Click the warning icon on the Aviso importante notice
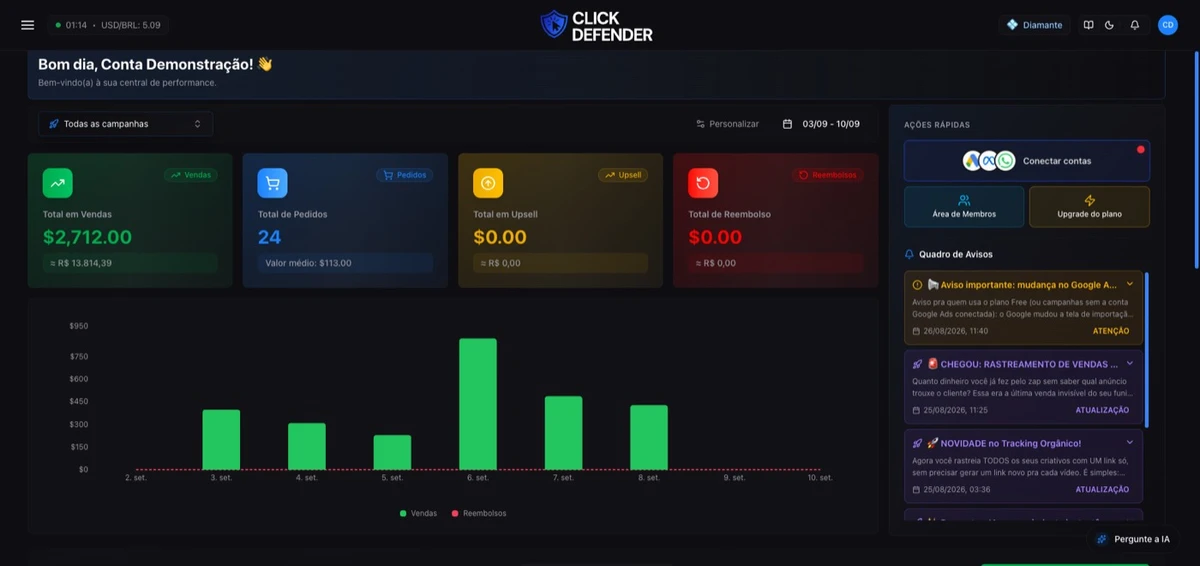The width and height of the screenshot is (1200, 566). tap(917, 284)
